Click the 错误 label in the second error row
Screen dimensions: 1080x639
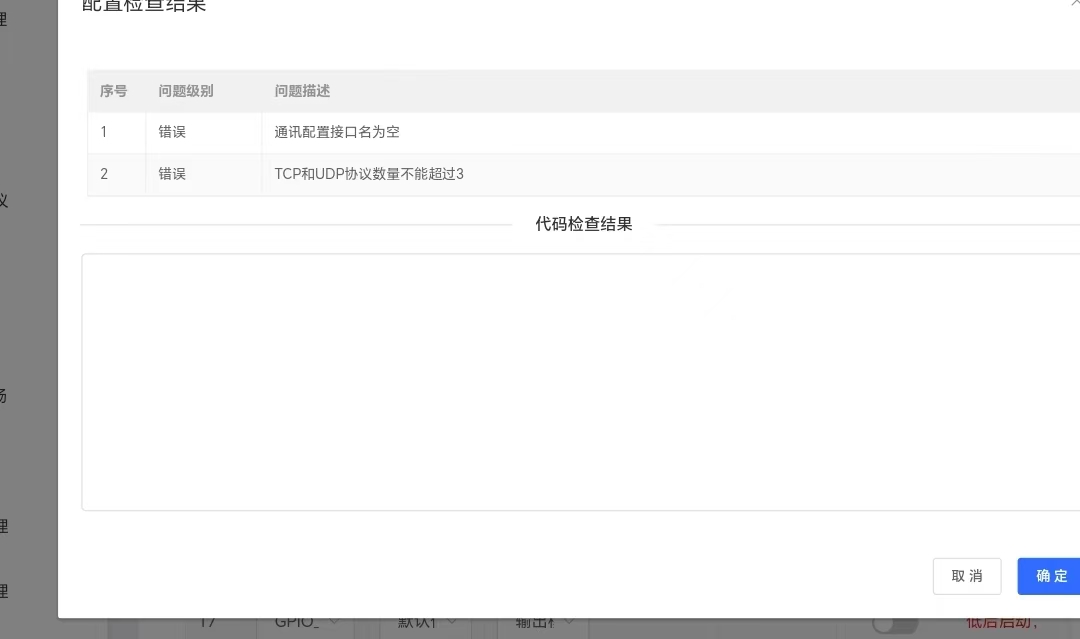click(x=170, y=173)
